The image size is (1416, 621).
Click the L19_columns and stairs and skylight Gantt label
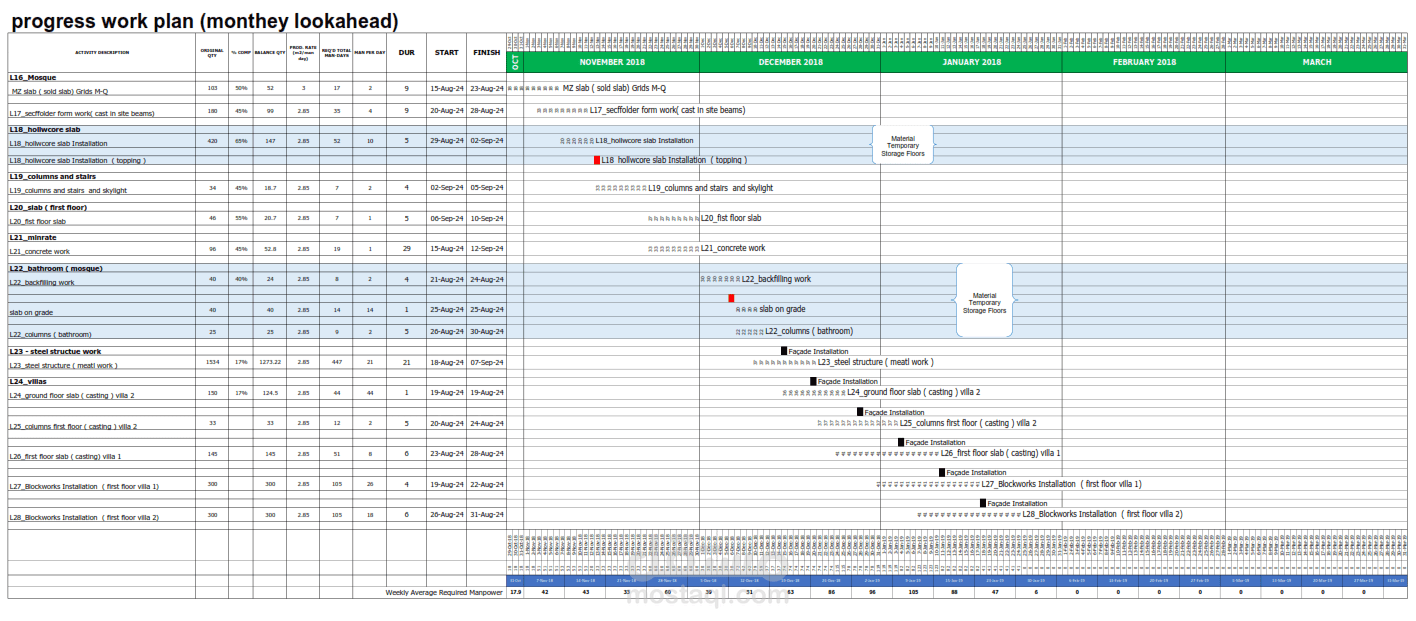[x=710, y=188]
